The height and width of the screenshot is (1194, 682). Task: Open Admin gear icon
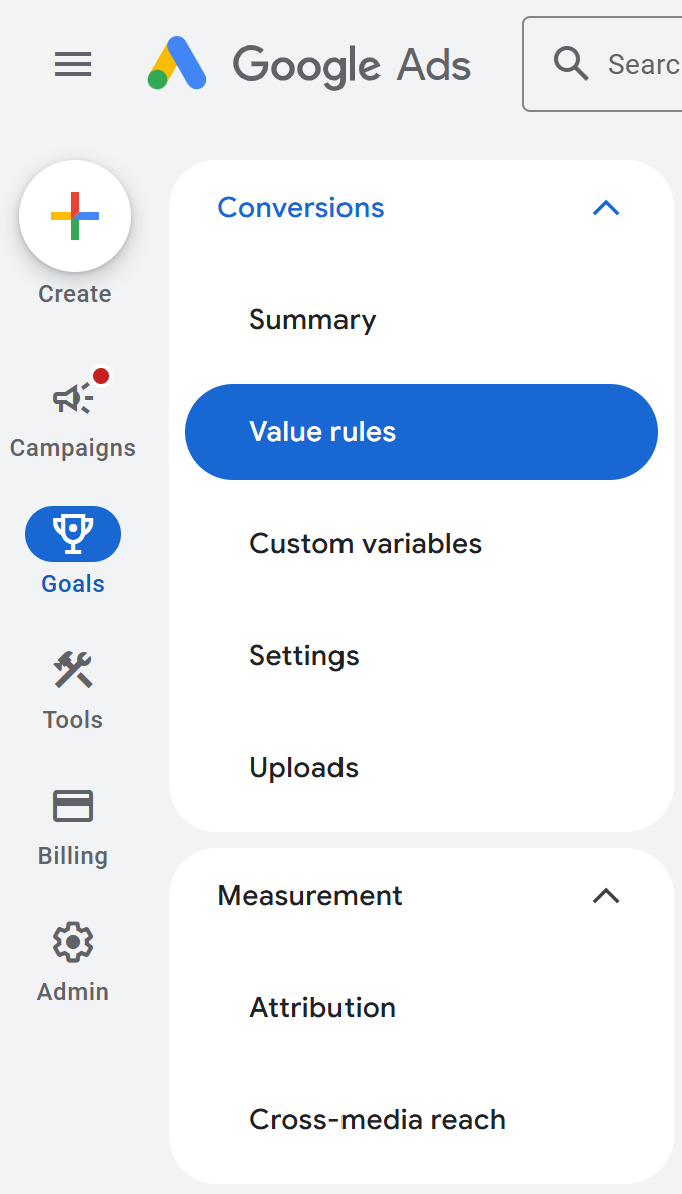[x=73, y=942]
